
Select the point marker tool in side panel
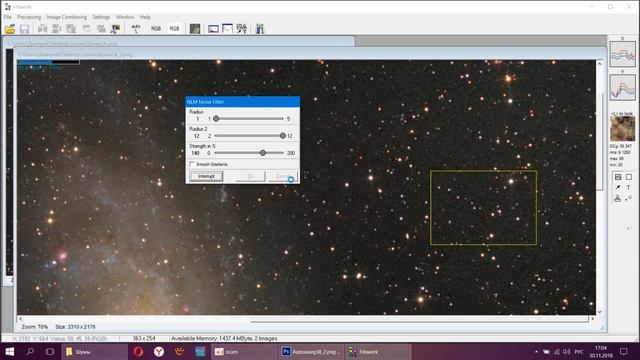(x=629, y=198)
